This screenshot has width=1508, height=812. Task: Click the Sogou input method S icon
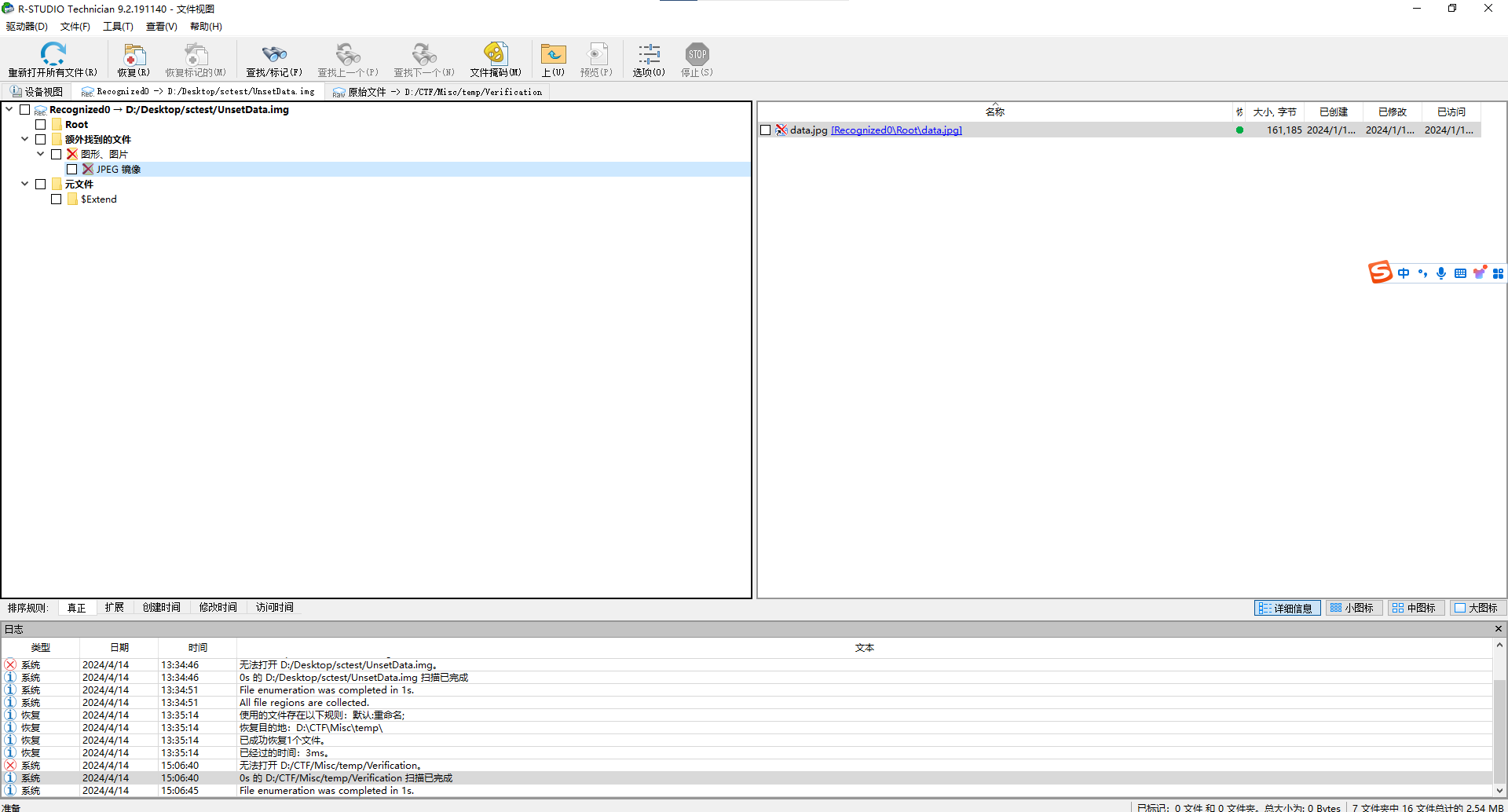[1380, 272]
